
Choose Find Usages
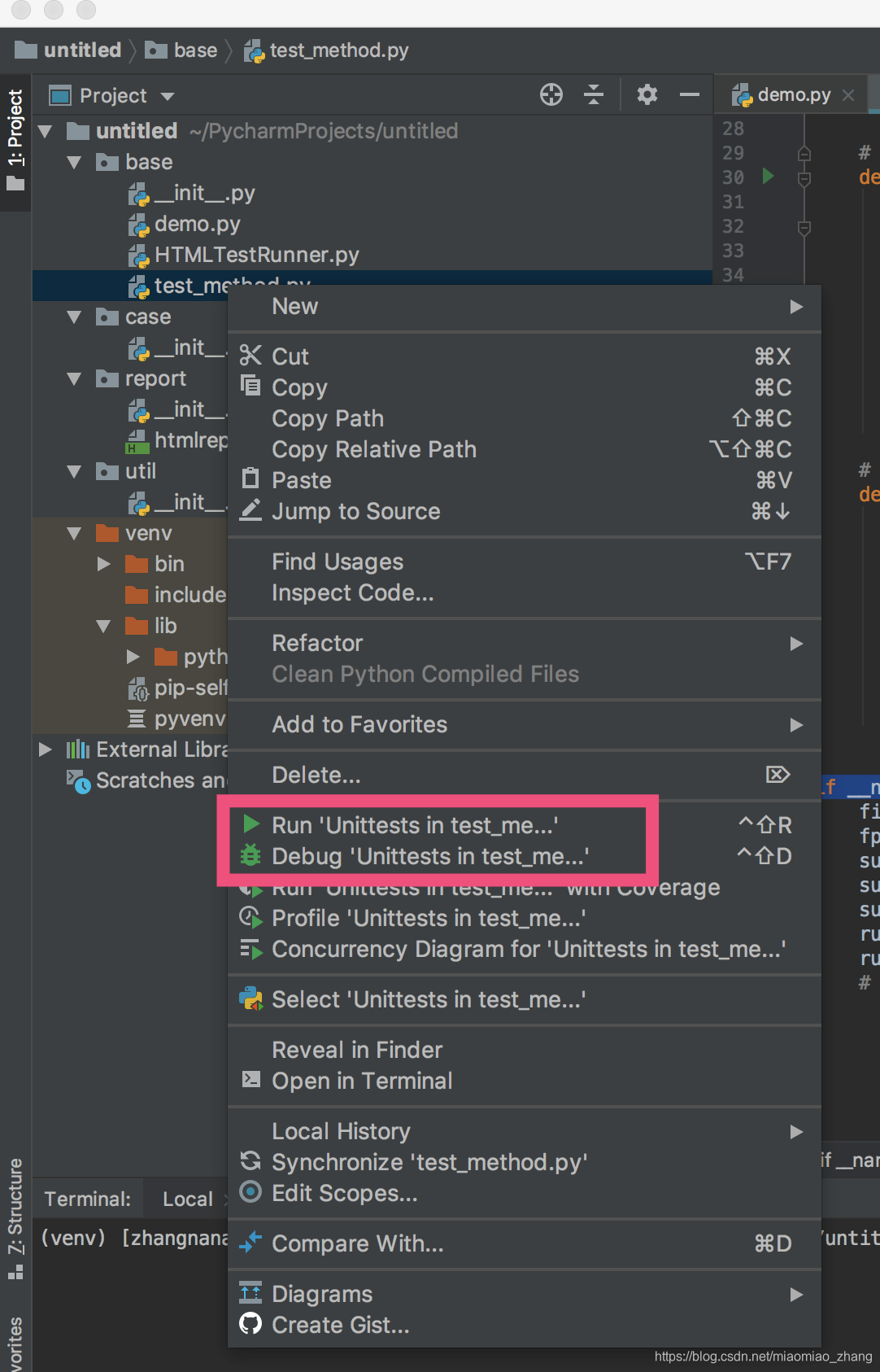click(x=525, y=561)
